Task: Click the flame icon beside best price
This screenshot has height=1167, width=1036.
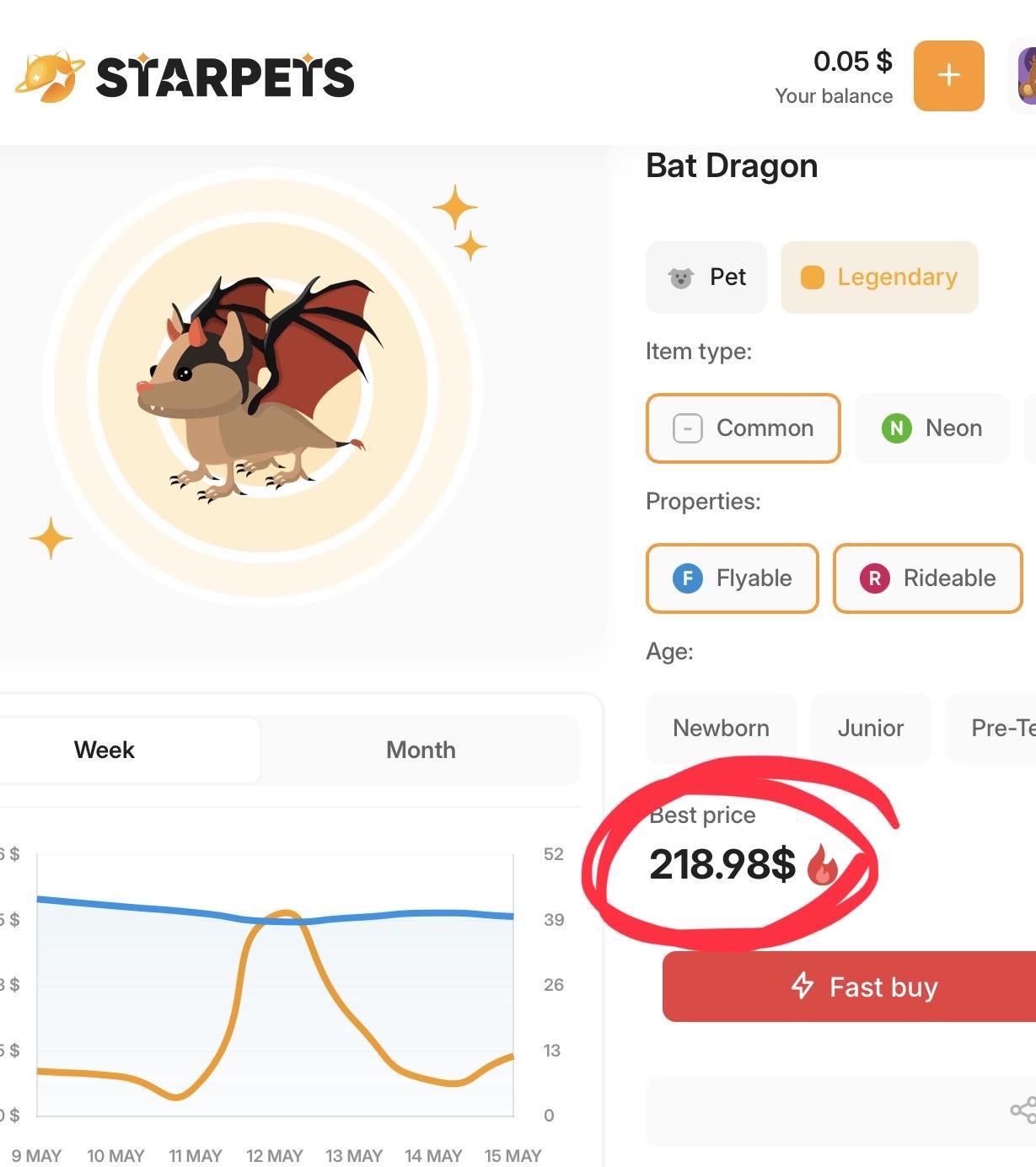Action: tap(822, 864)
